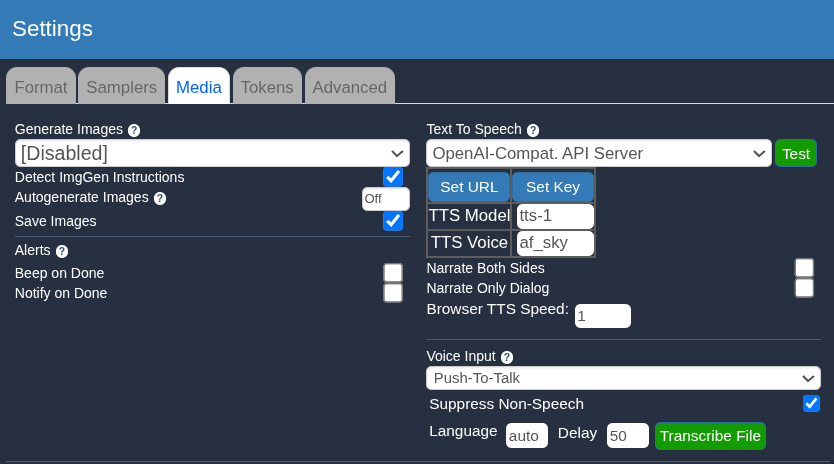
Task: Open the Autogenerate Images help icon
Action: pos(160,198)
